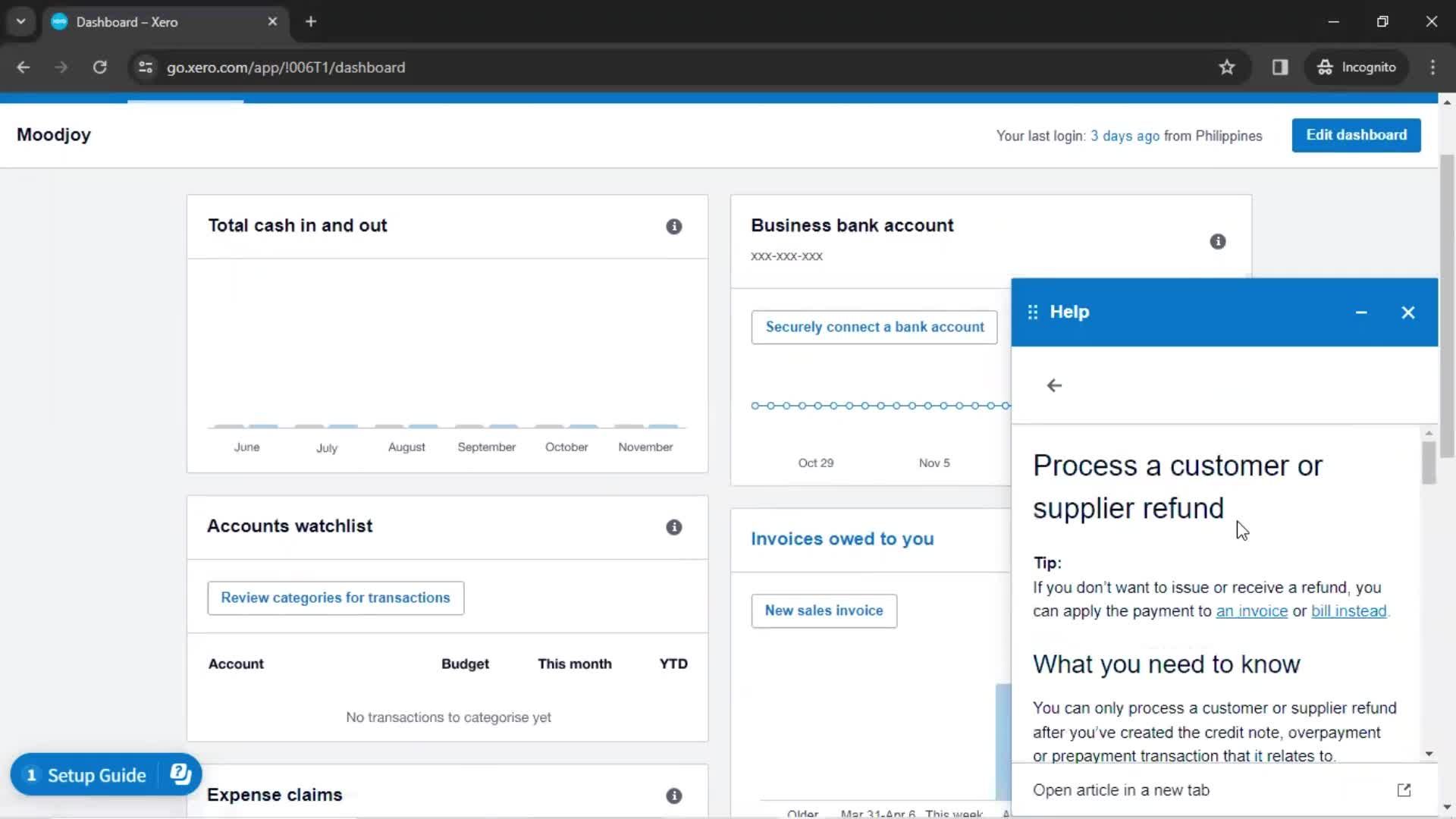Click the address bar URL field
The image size is (1456, 819).
coord(682,67)
